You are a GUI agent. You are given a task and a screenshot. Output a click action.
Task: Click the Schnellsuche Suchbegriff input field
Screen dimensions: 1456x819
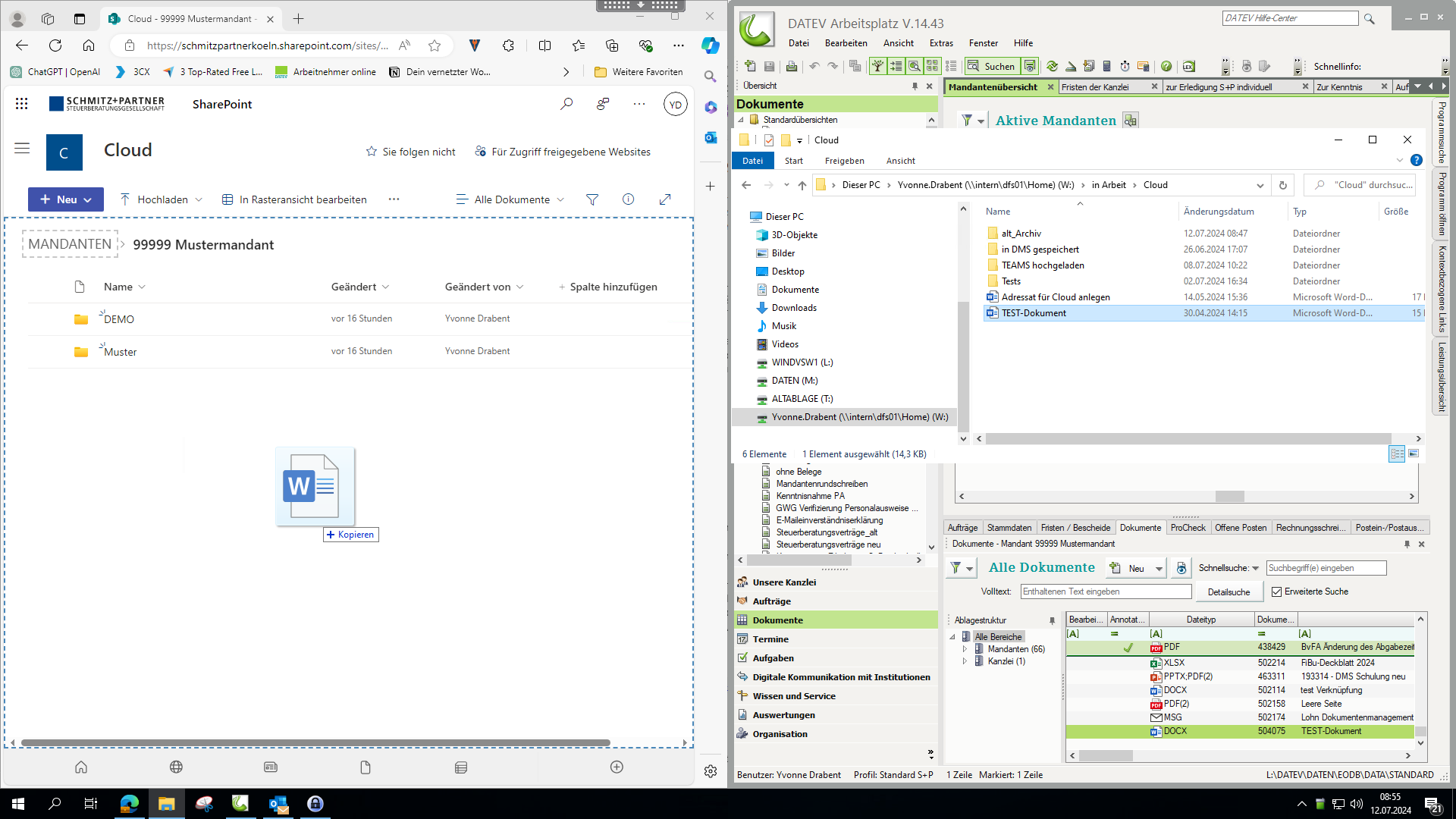tap(1326, 568)
